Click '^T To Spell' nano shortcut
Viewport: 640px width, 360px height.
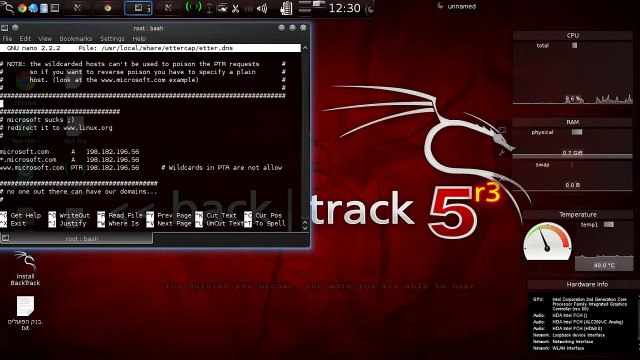[x=264, y=223]
